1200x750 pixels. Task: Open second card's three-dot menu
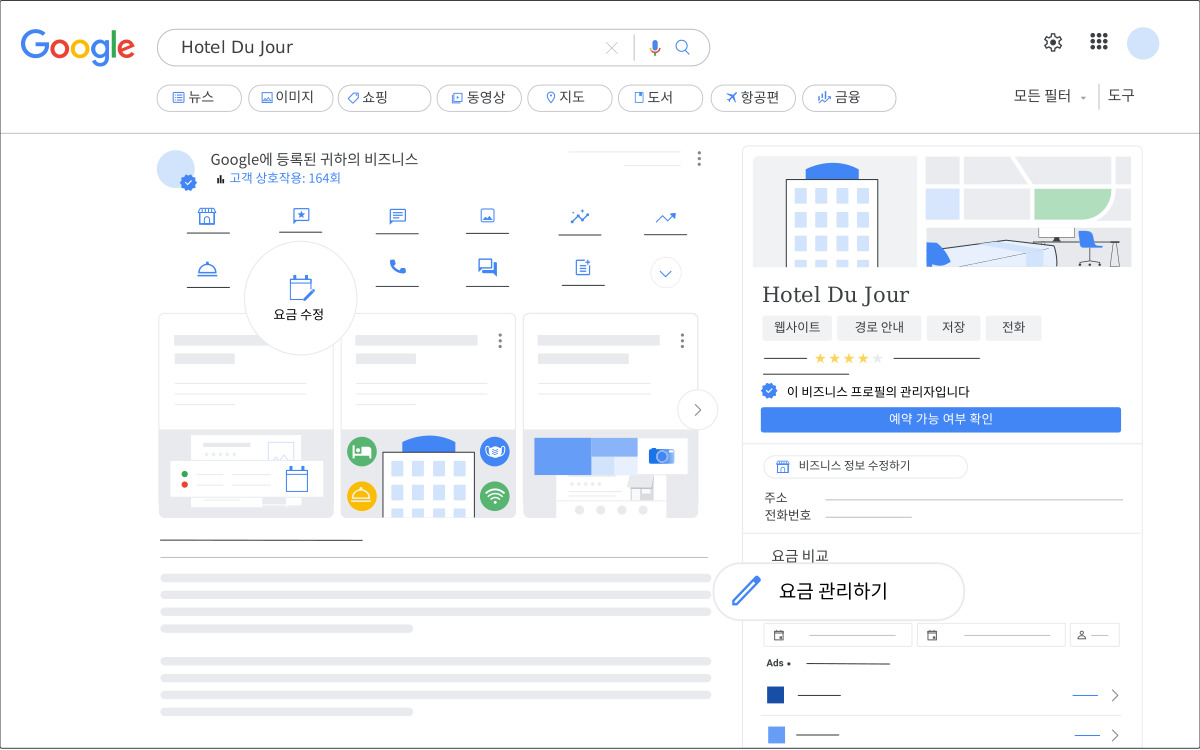(500, 341)
